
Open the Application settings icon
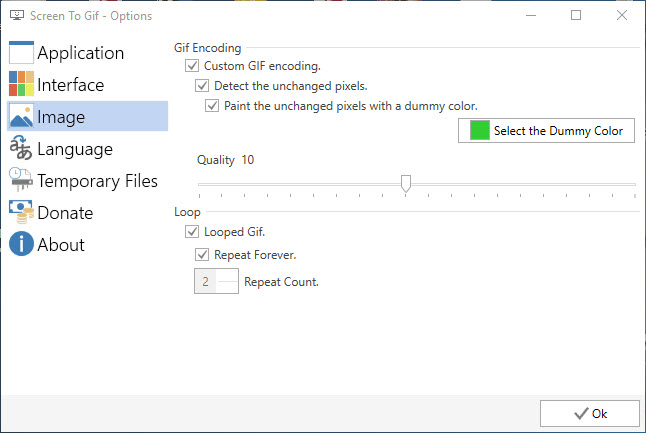21,53
